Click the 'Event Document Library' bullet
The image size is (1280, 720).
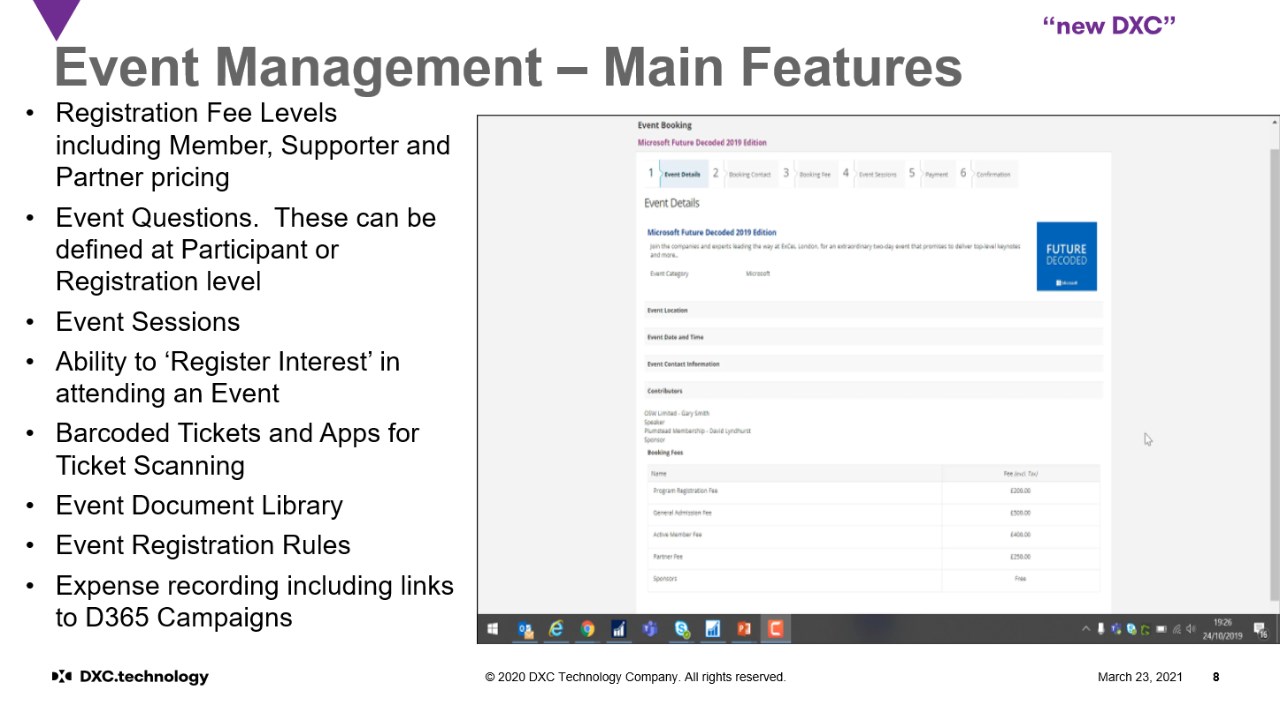pos(199,506)
